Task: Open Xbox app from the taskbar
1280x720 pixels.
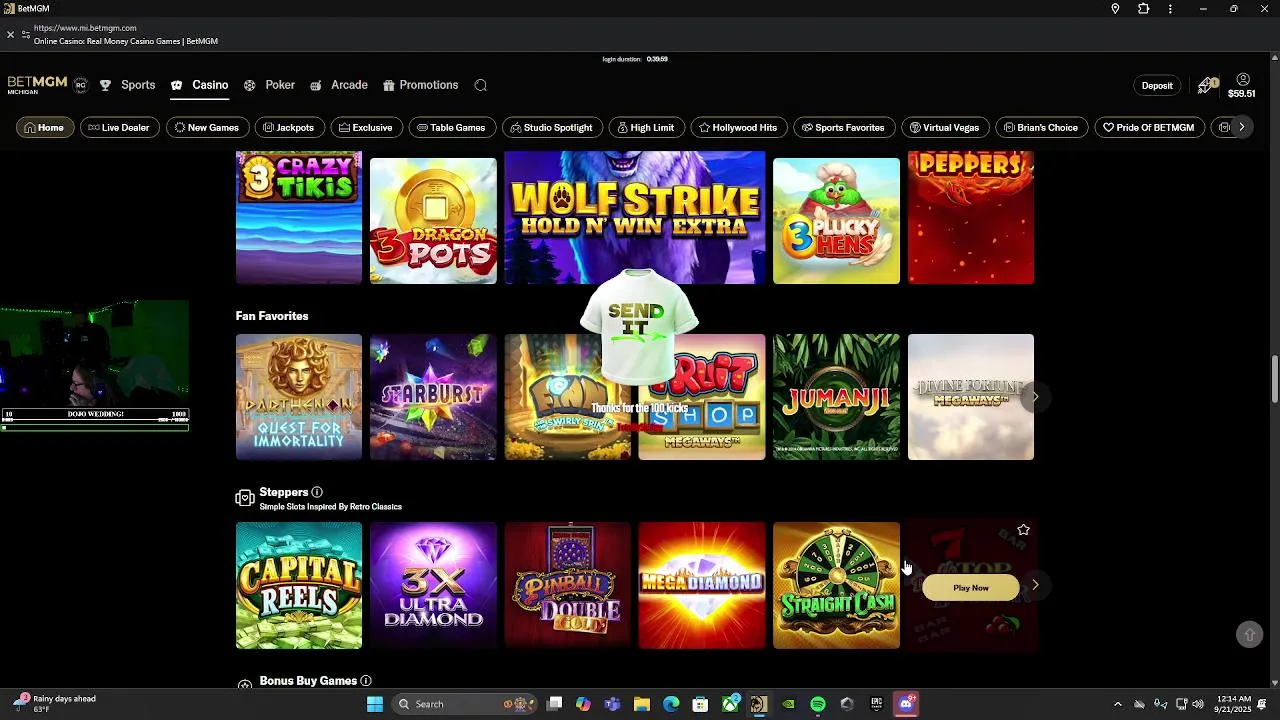Action: pyautogui.click(x=731, y=703)
